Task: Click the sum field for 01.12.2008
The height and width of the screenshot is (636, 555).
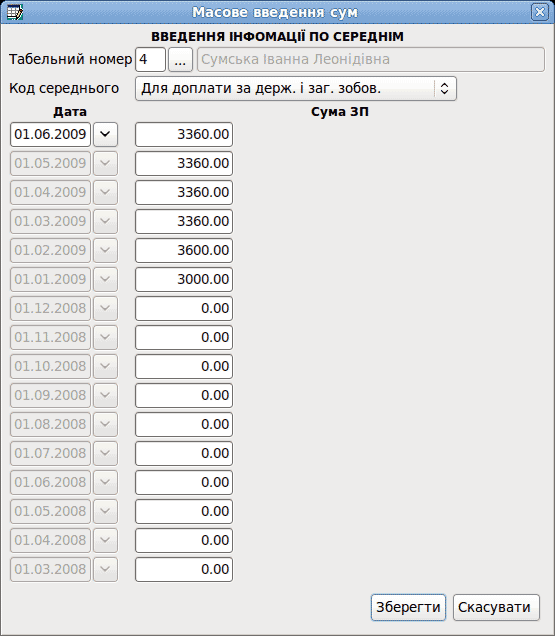Action: point(184,308)
